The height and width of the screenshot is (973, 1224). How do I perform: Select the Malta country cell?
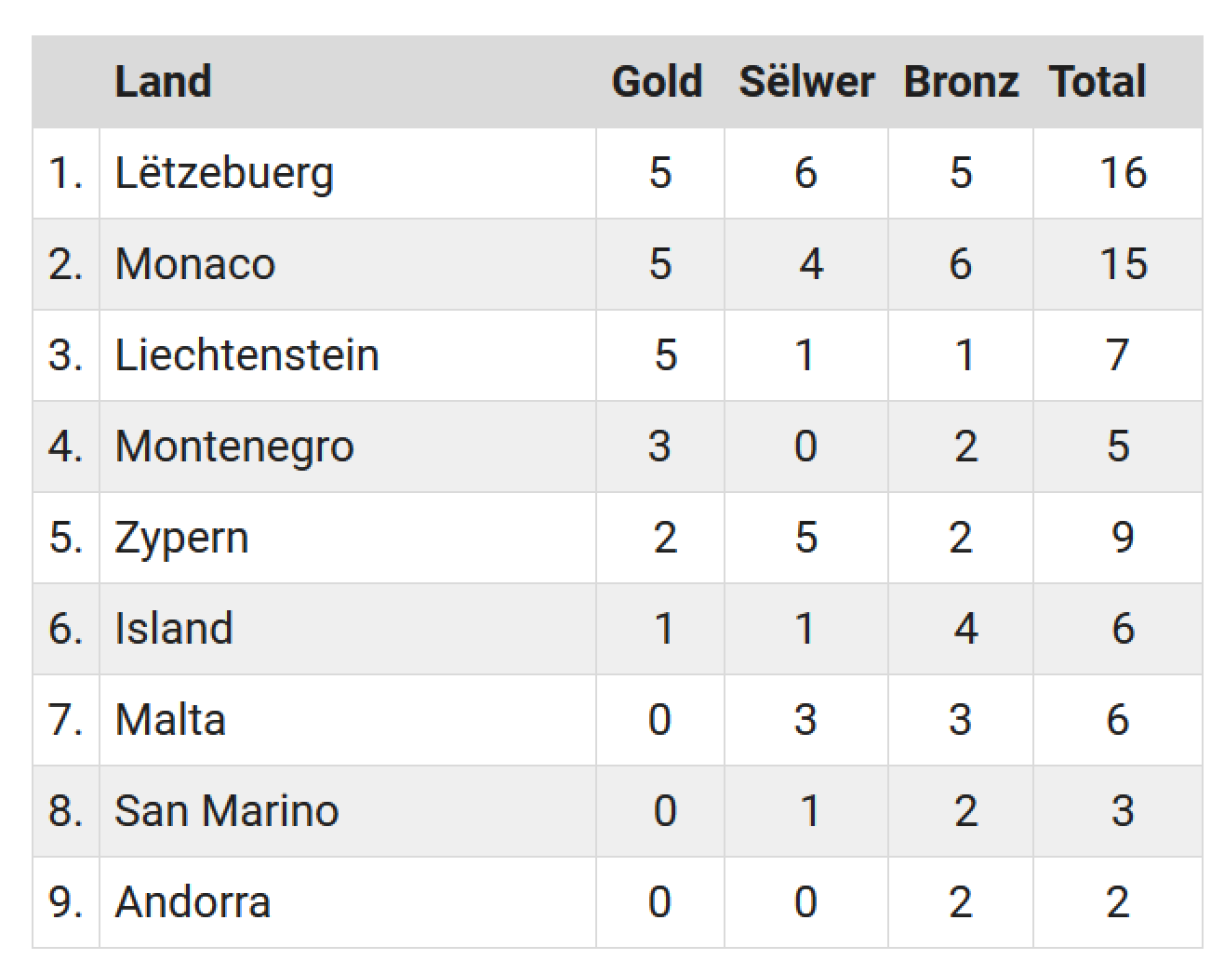pyautogui.click(x=170, y=720)
